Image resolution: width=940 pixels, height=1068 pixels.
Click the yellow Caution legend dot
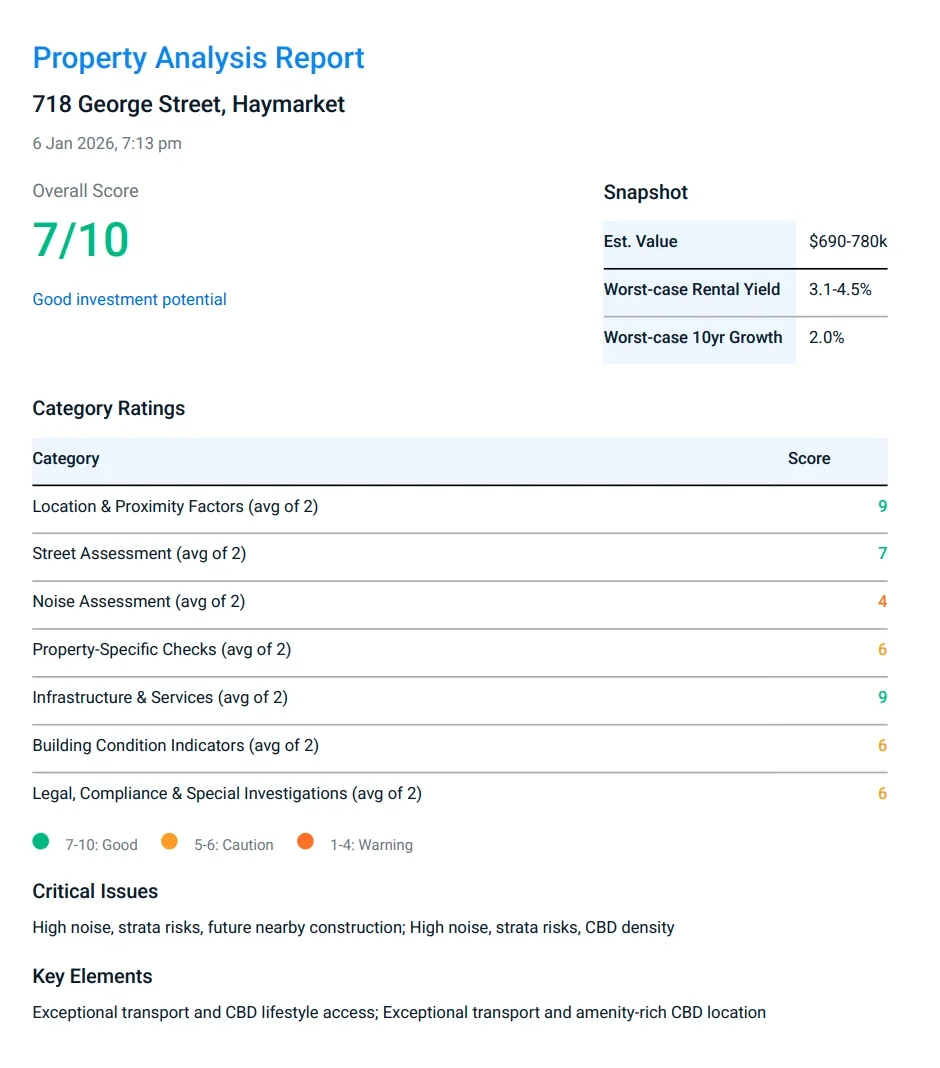tap(169, 842)
